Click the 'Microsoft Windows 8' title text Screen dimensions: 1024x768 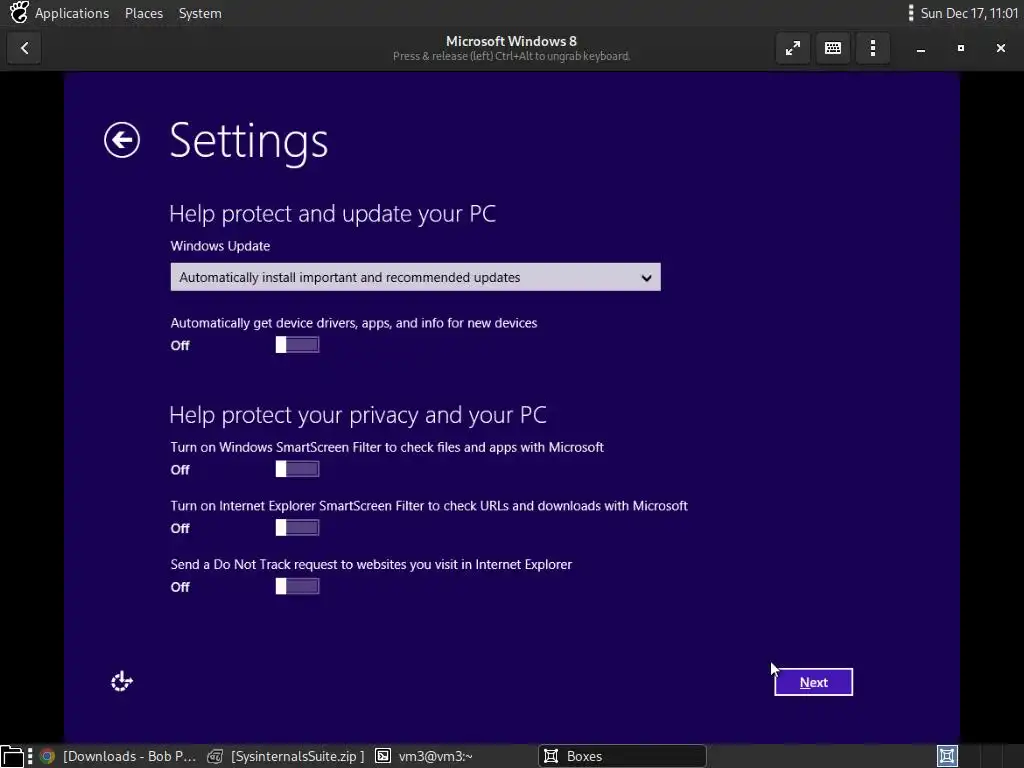511,41
